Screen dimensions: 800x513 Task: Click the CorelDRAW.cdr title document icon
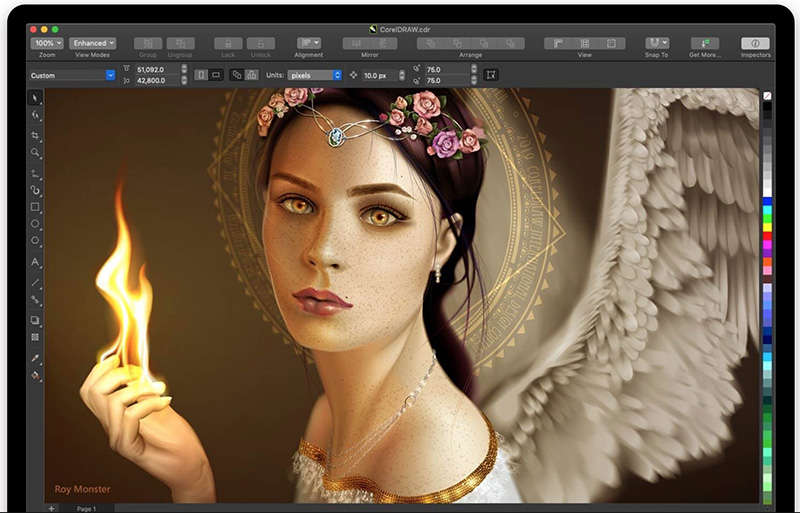click(x=373, y=30)
